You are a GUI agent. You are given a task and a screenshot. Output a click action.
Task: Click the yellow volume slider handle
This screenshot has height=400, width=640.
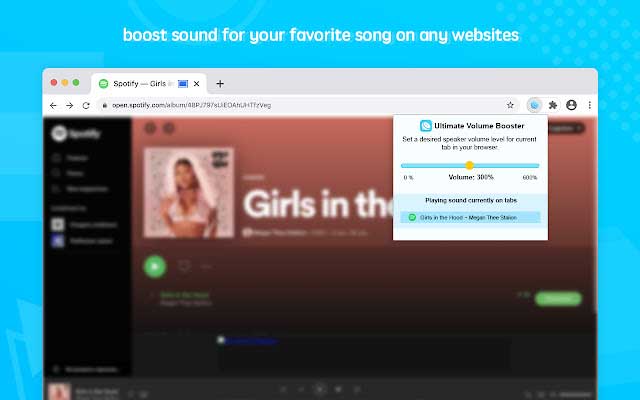(469, 165)
